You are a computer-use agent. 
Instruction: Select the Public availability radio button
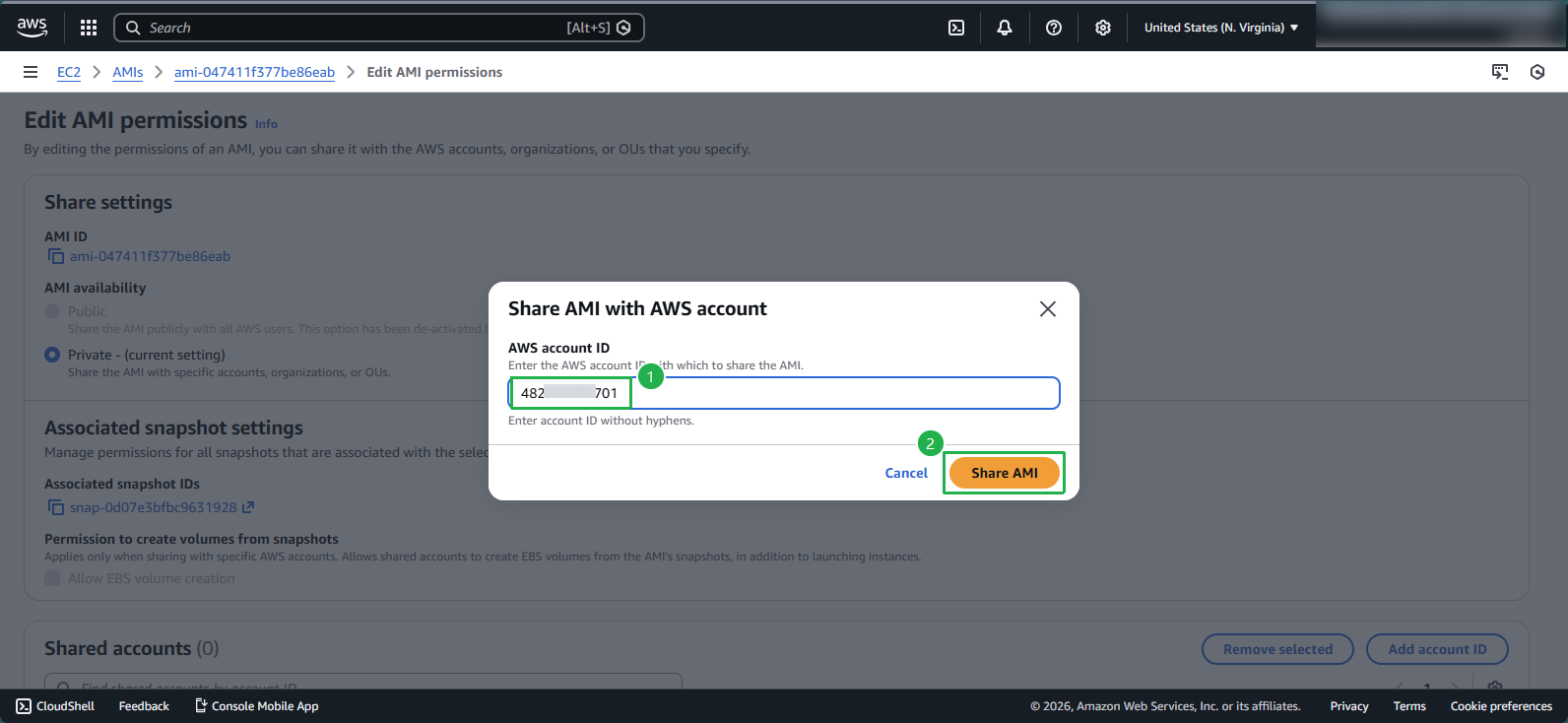52,311
